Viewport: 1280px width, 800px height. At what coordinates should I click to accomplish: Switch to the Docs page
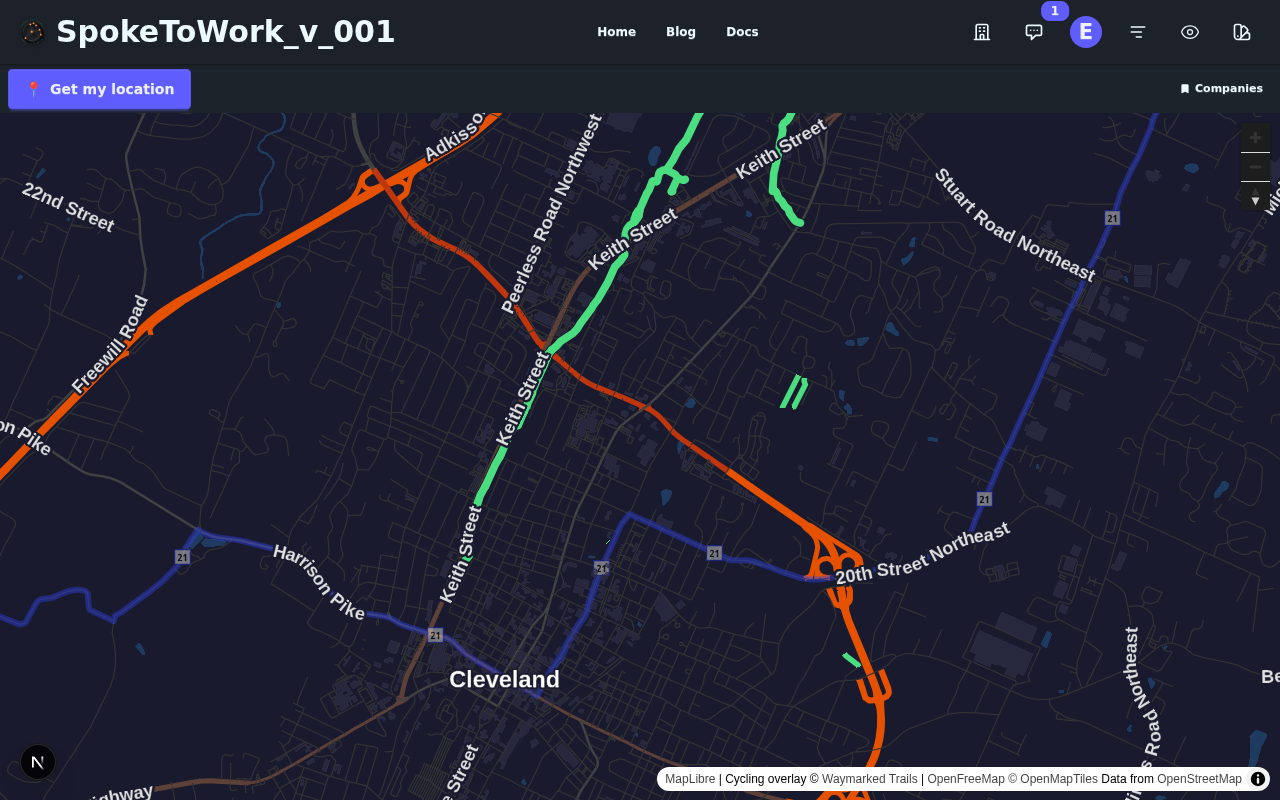click(742, 31)
